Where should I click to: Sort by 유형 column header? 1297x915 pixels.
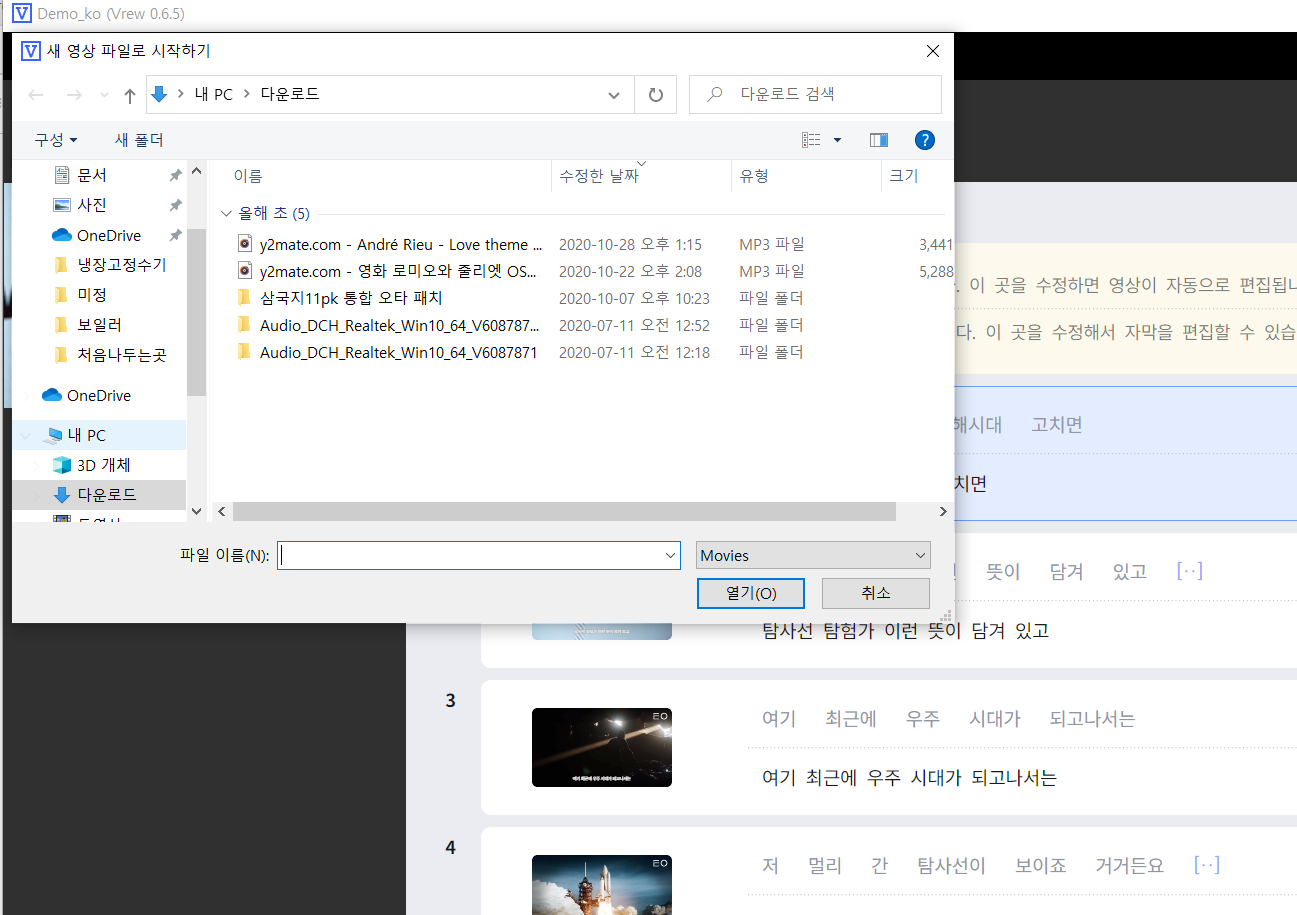pyautogui.click(x=754, y=176)
